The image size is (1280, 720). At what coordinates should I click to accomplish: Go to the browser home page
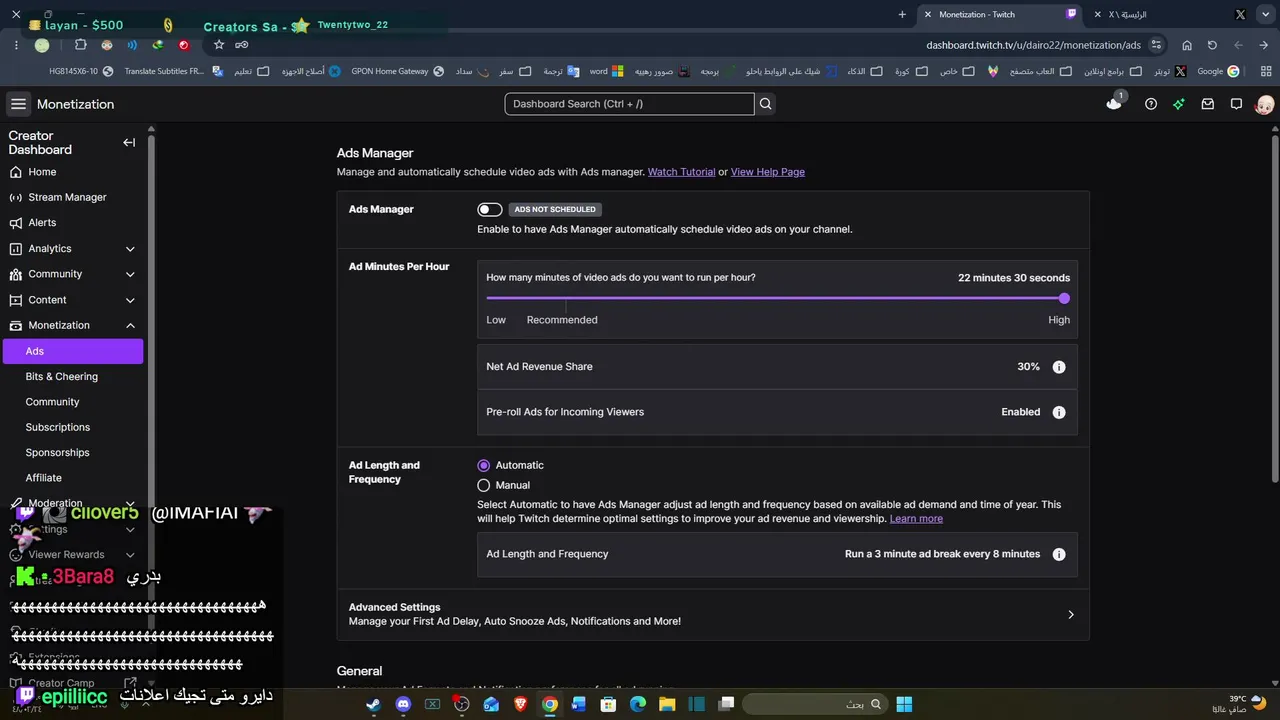pos(1187,45)
